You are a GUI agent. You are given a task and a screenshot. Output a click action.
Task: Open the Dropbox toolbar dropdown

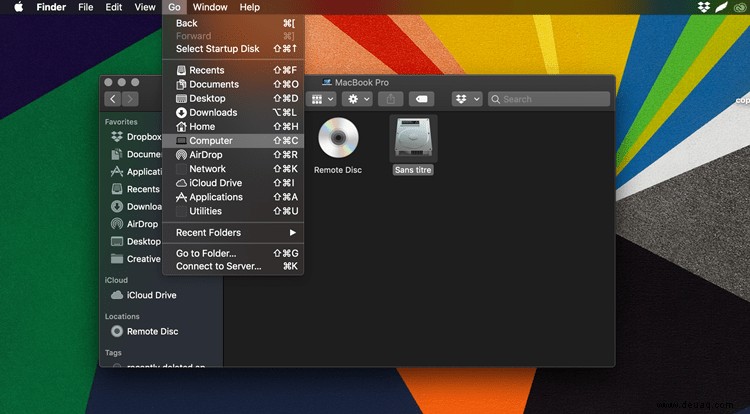tap(467, 99)
